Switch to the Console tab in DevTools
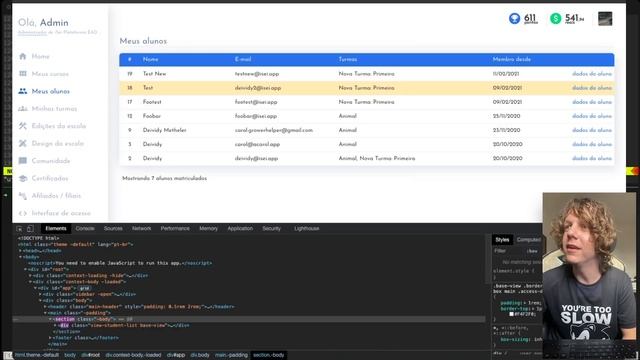The width and height of the screenshot is (640, 360). click(x=85, y=229)
